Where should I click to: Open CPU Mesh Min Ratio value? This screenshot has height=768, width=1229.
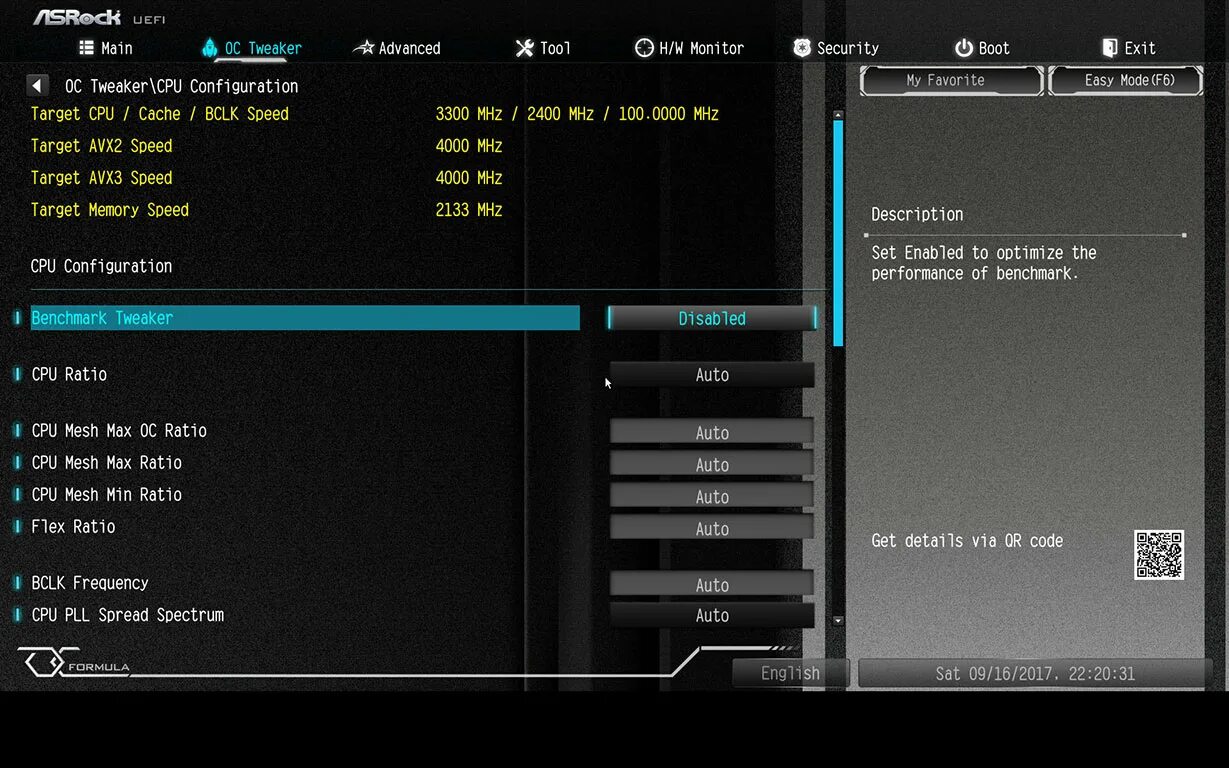point(712,496)
